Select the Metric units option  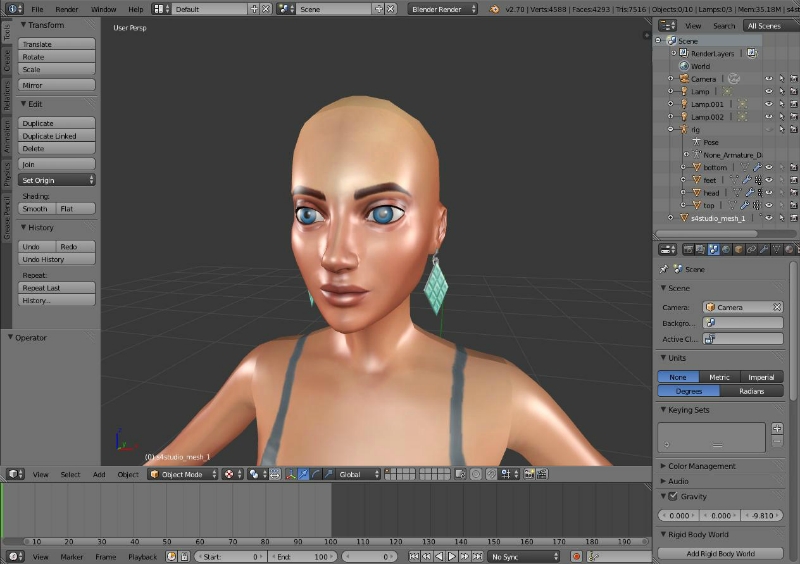719,377
